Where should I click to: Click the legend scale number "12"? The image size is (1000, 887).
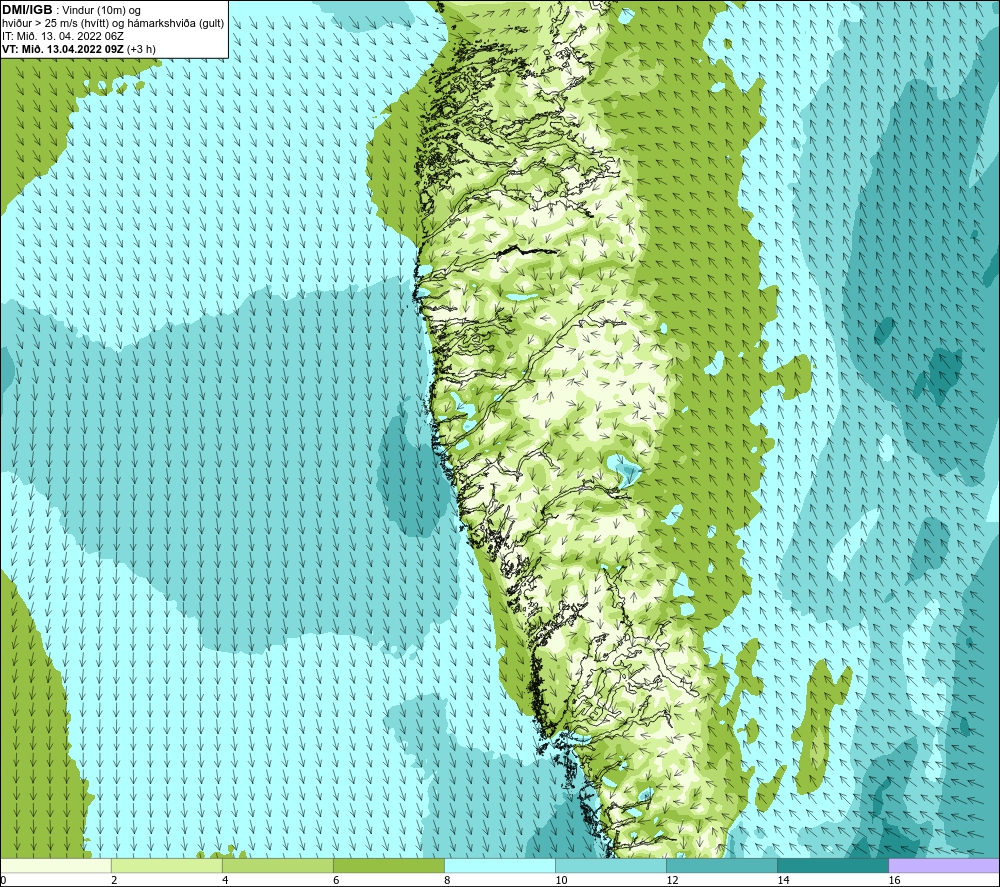pyautogui.click(x=672, y=880)
